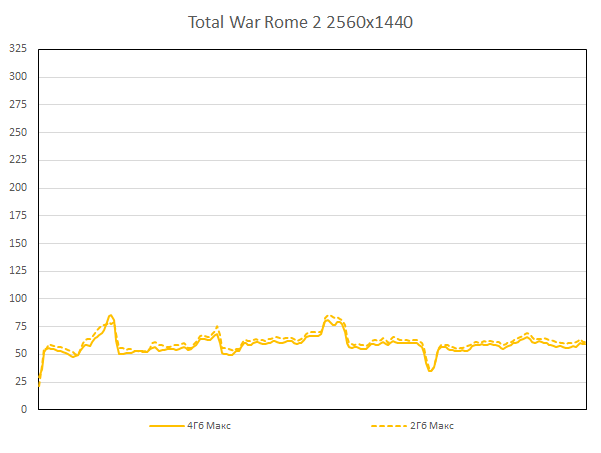The image size is (601, 453).
Task: Click the 0 label at the axis origin
Action: tap(23, 409)
